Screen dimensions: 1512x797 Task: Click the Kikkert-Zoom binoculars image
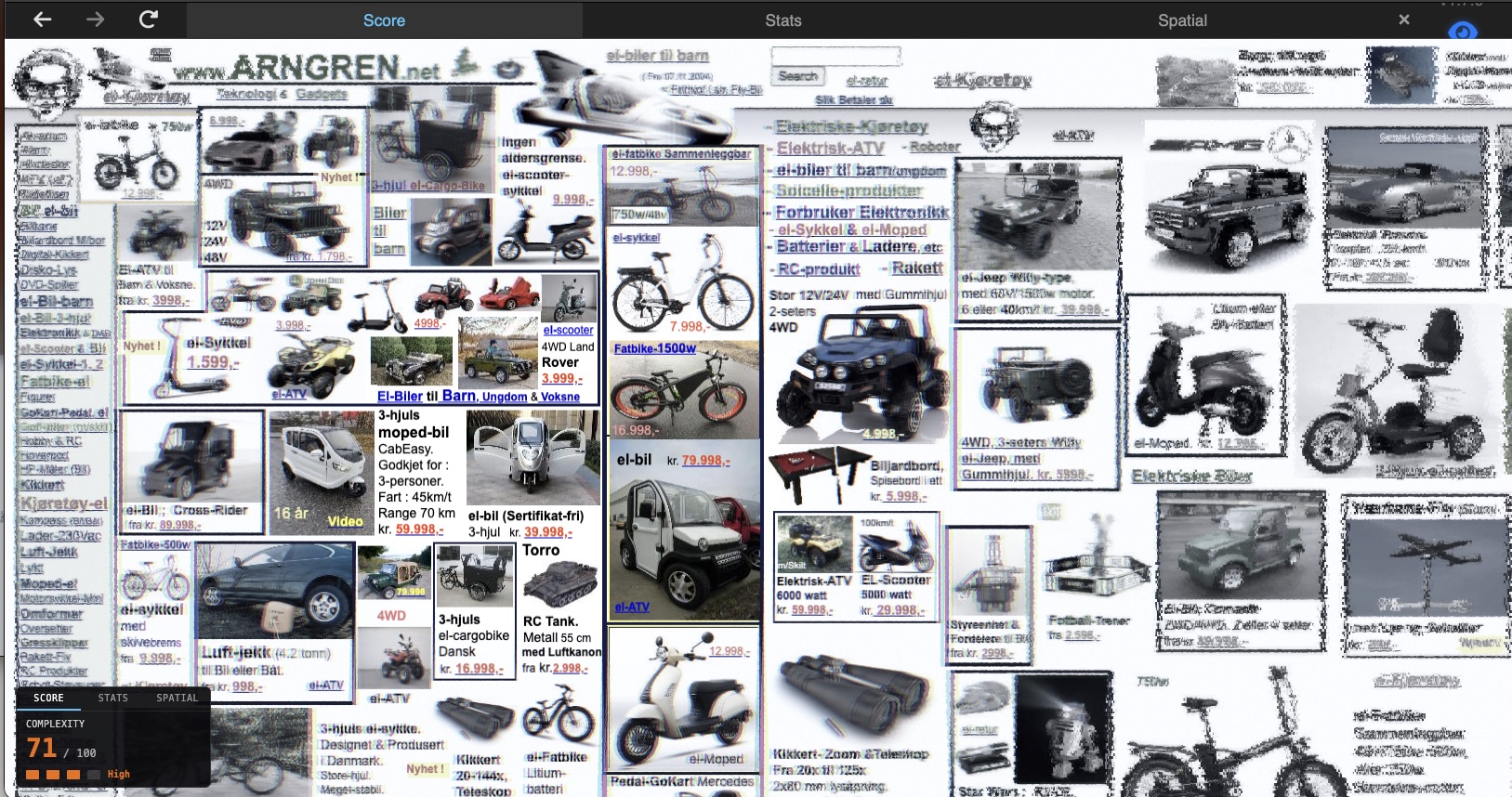tap(855, 697)
